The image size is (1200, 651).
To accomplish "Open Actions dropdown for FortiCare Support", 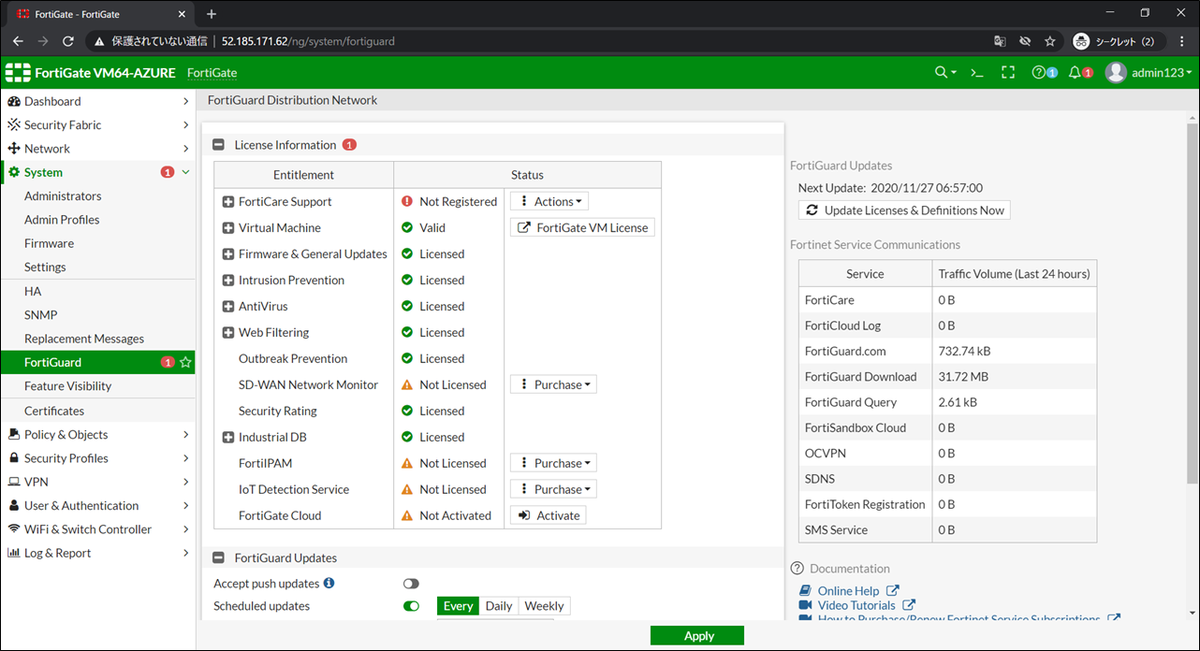I will (549, 201).
